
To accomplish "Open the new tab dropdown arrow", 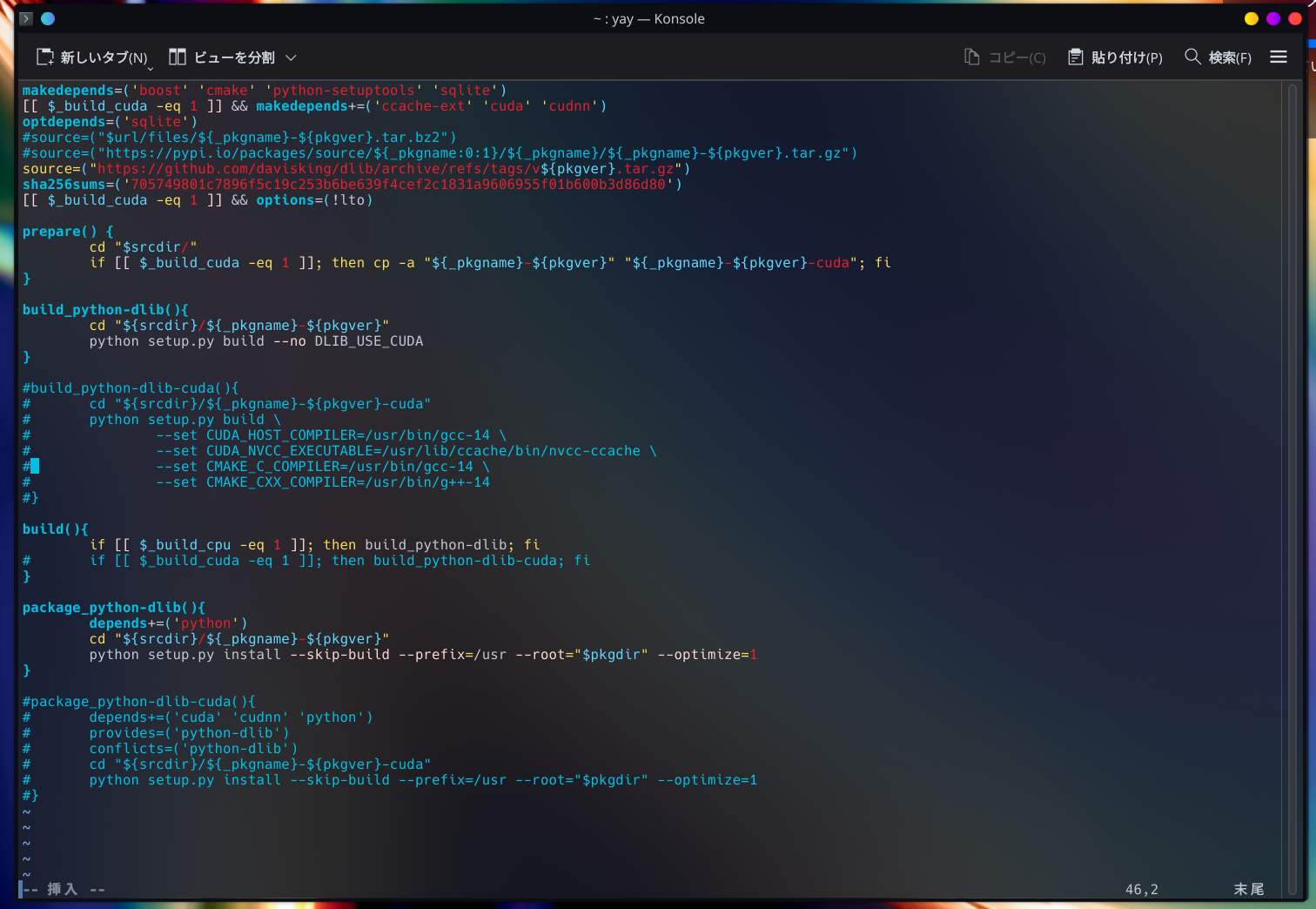I will point(150,68).
